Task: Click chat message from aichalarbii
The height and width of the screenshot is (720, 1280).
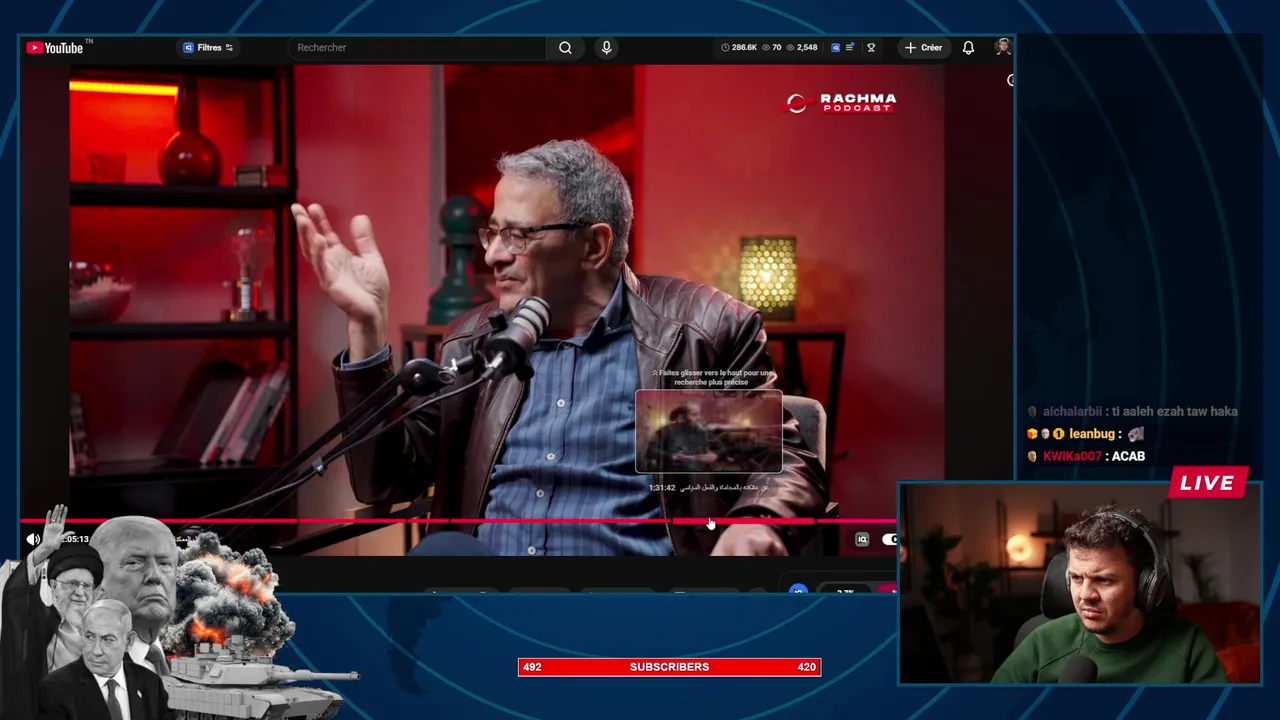Action: [x=1132, y=411]
